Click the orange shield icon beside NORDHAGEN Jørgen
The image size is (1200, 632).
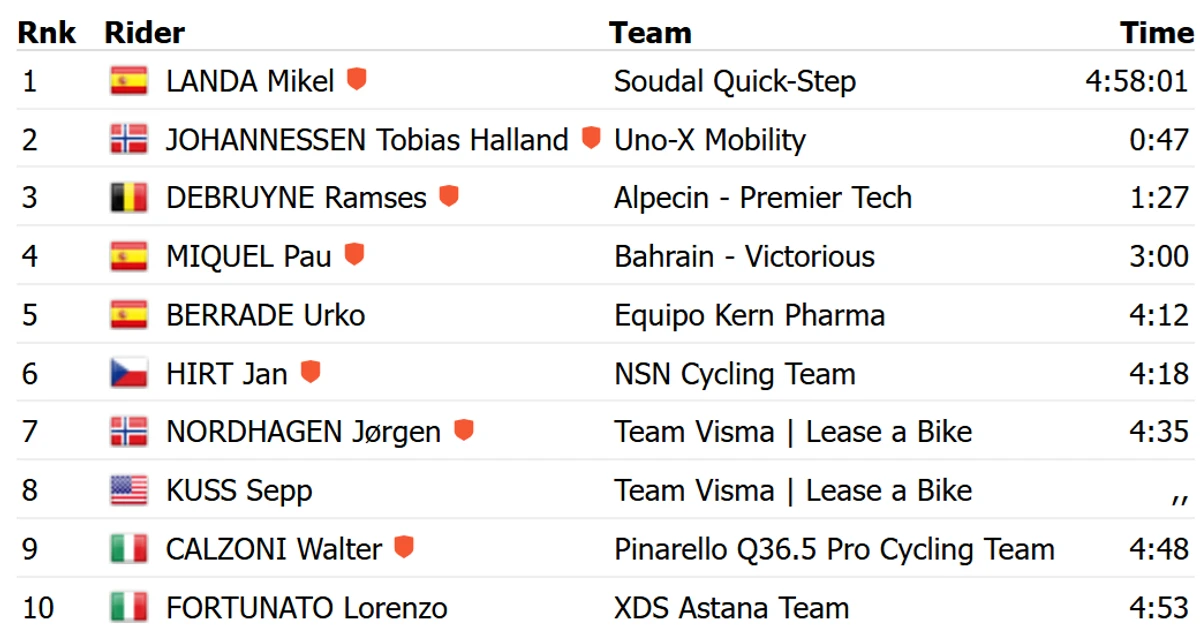click(463, 430)
